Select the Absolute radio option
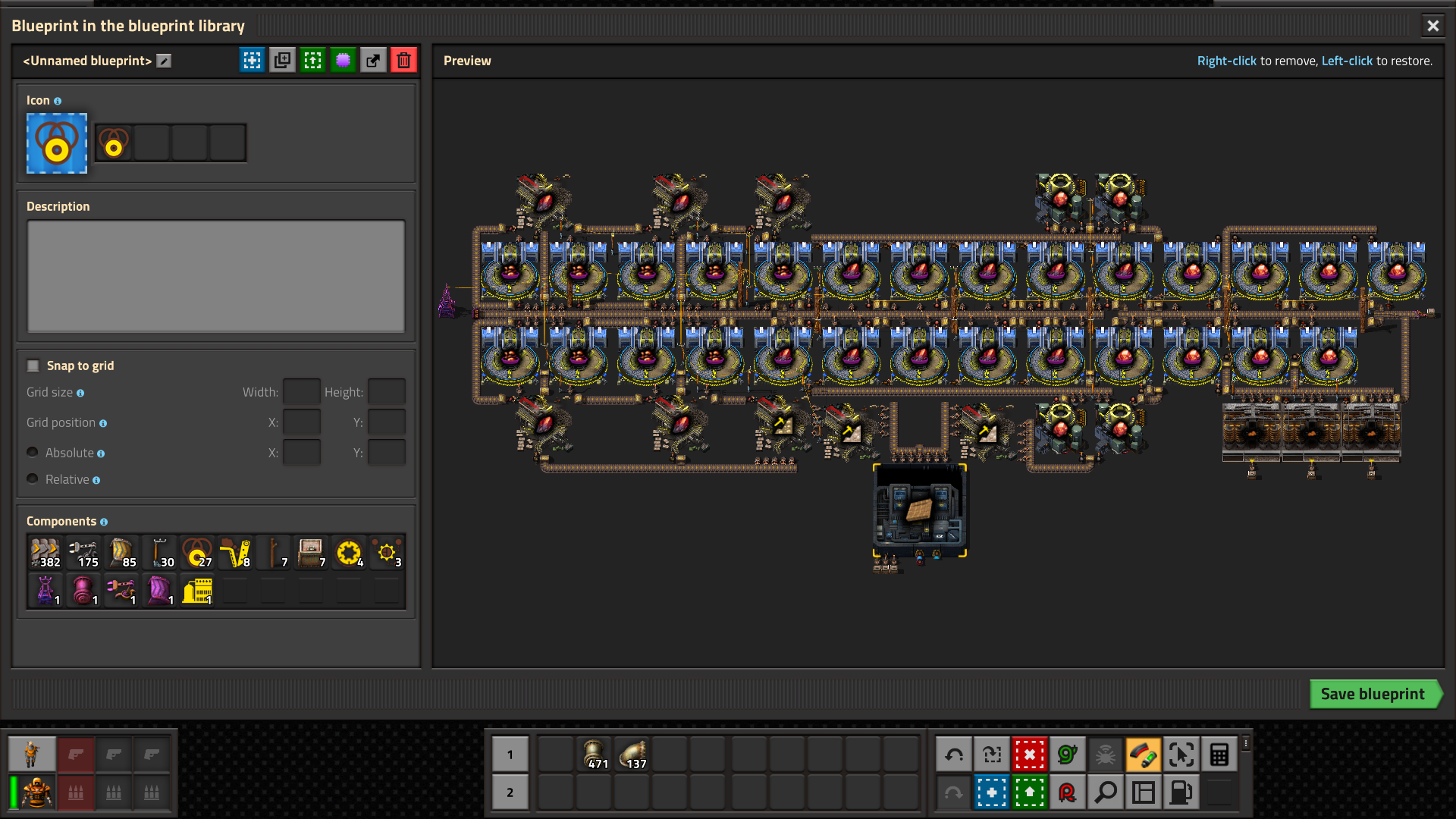The image size is (1456, 819). point(33,453)
